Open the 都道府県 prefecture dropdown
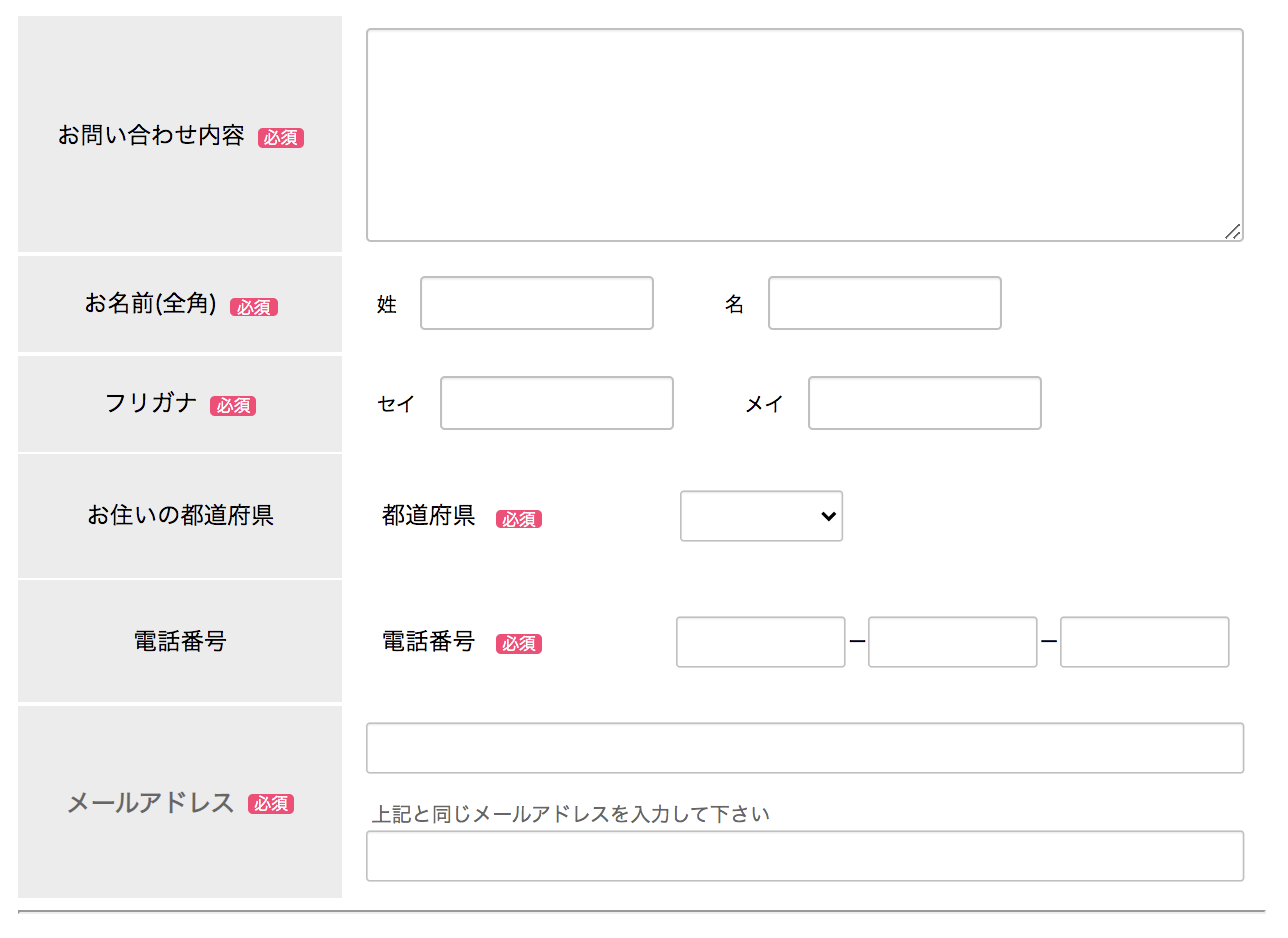The width and height of the screenshot is (1288, 938). click(761, 516)
